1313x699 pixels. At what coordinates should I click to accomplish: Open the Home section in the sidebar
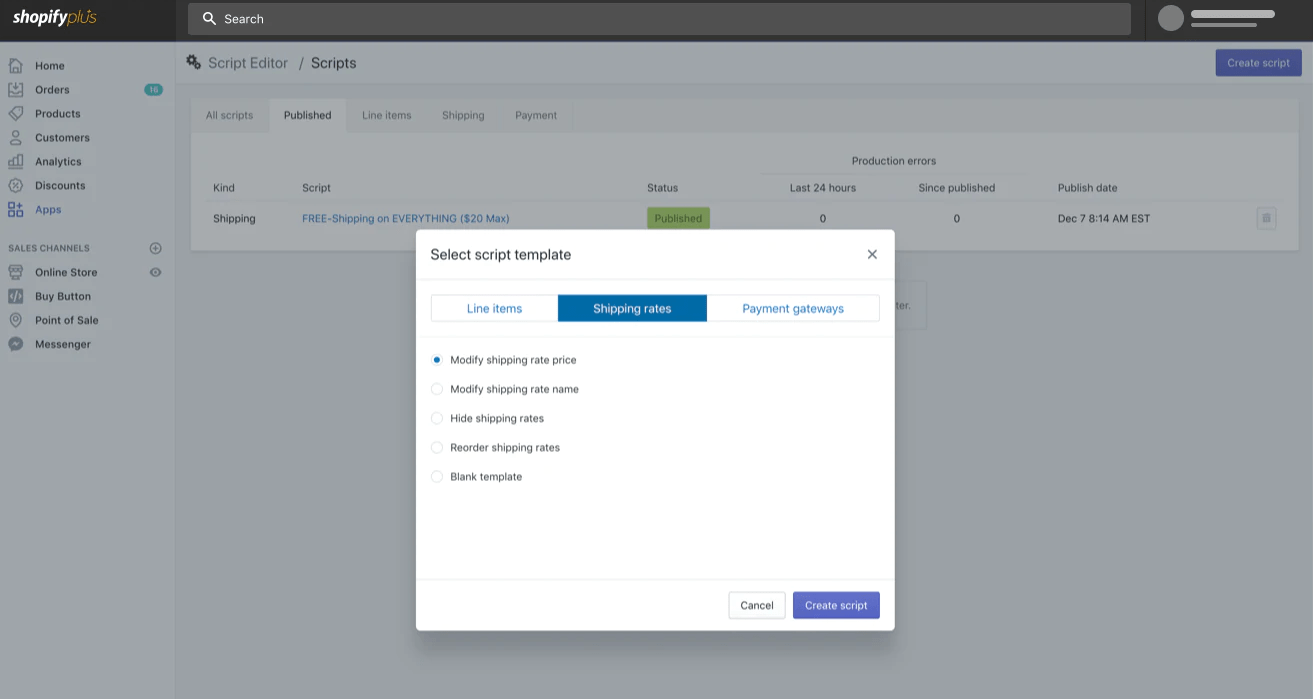pos(48,65)
